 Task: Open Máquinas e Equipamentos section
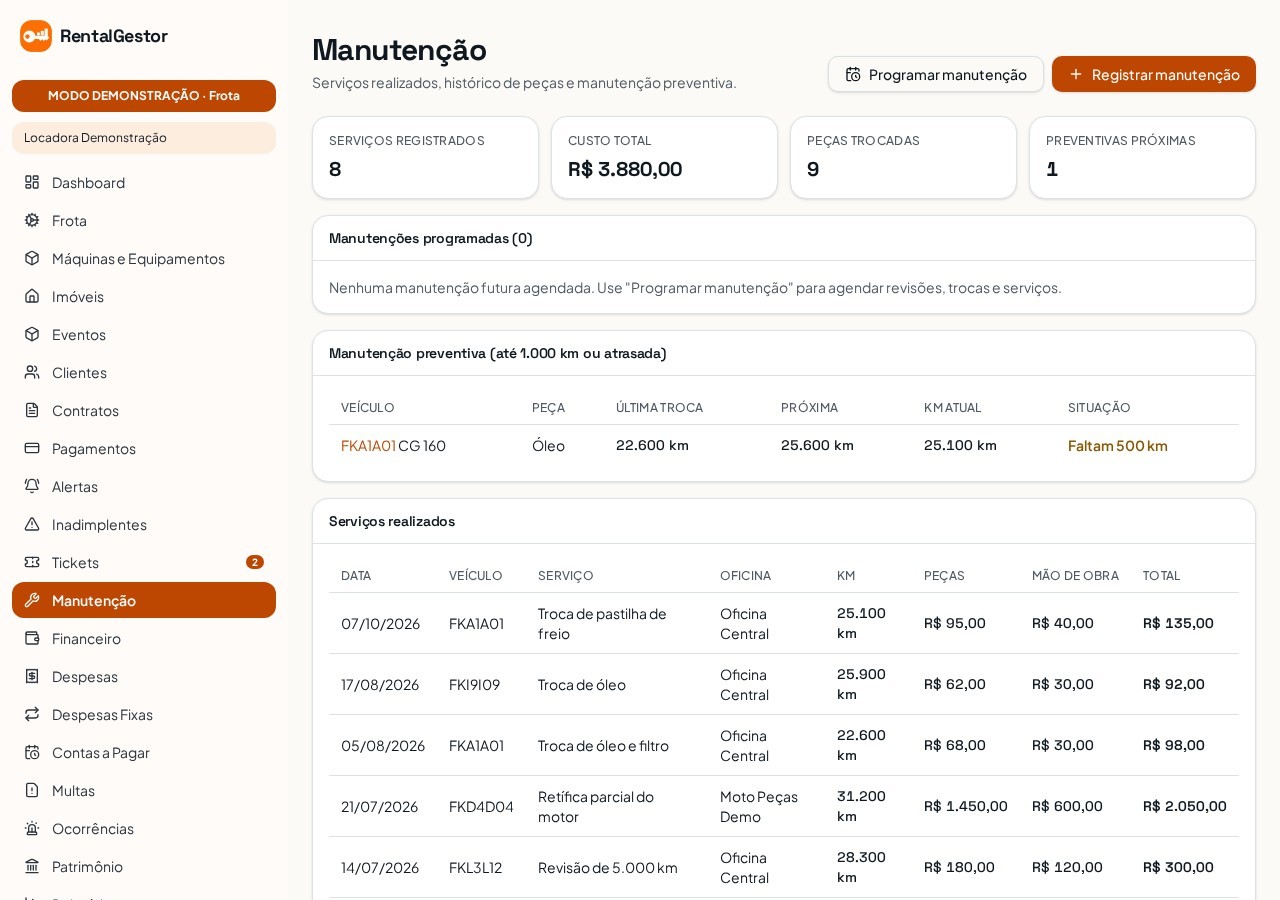144,258
